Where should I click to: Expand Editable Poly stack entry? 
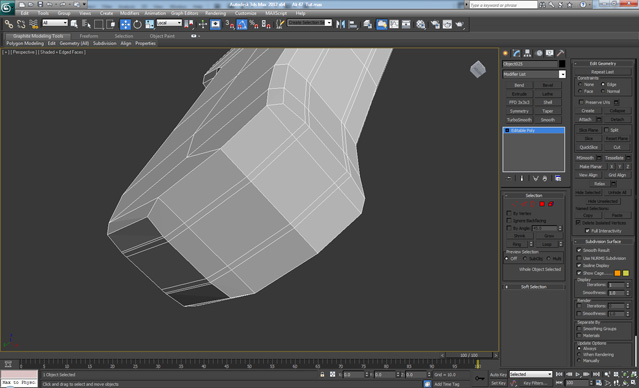click(x=507, y=130)
